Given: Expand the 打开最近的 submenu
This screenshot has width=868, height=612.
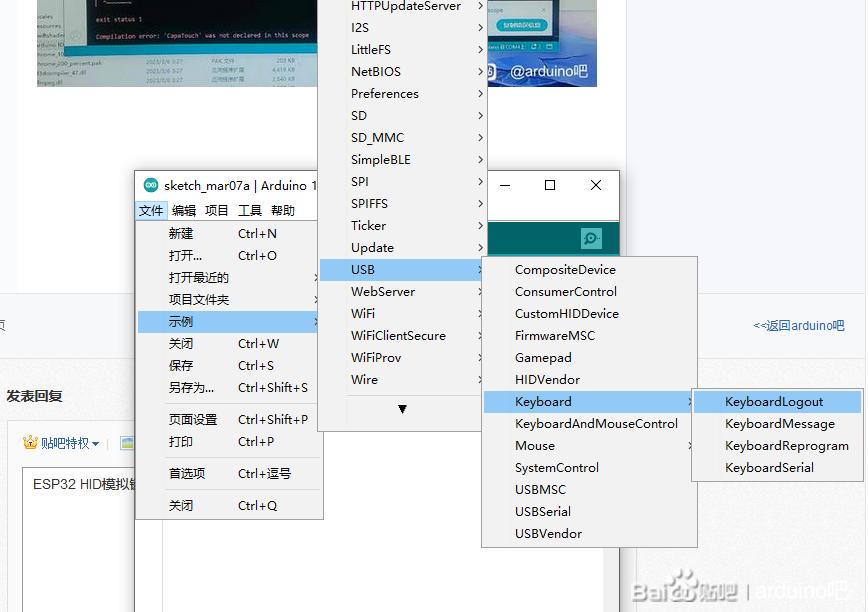Looking at the screenshot, I should tap(229, 278).
